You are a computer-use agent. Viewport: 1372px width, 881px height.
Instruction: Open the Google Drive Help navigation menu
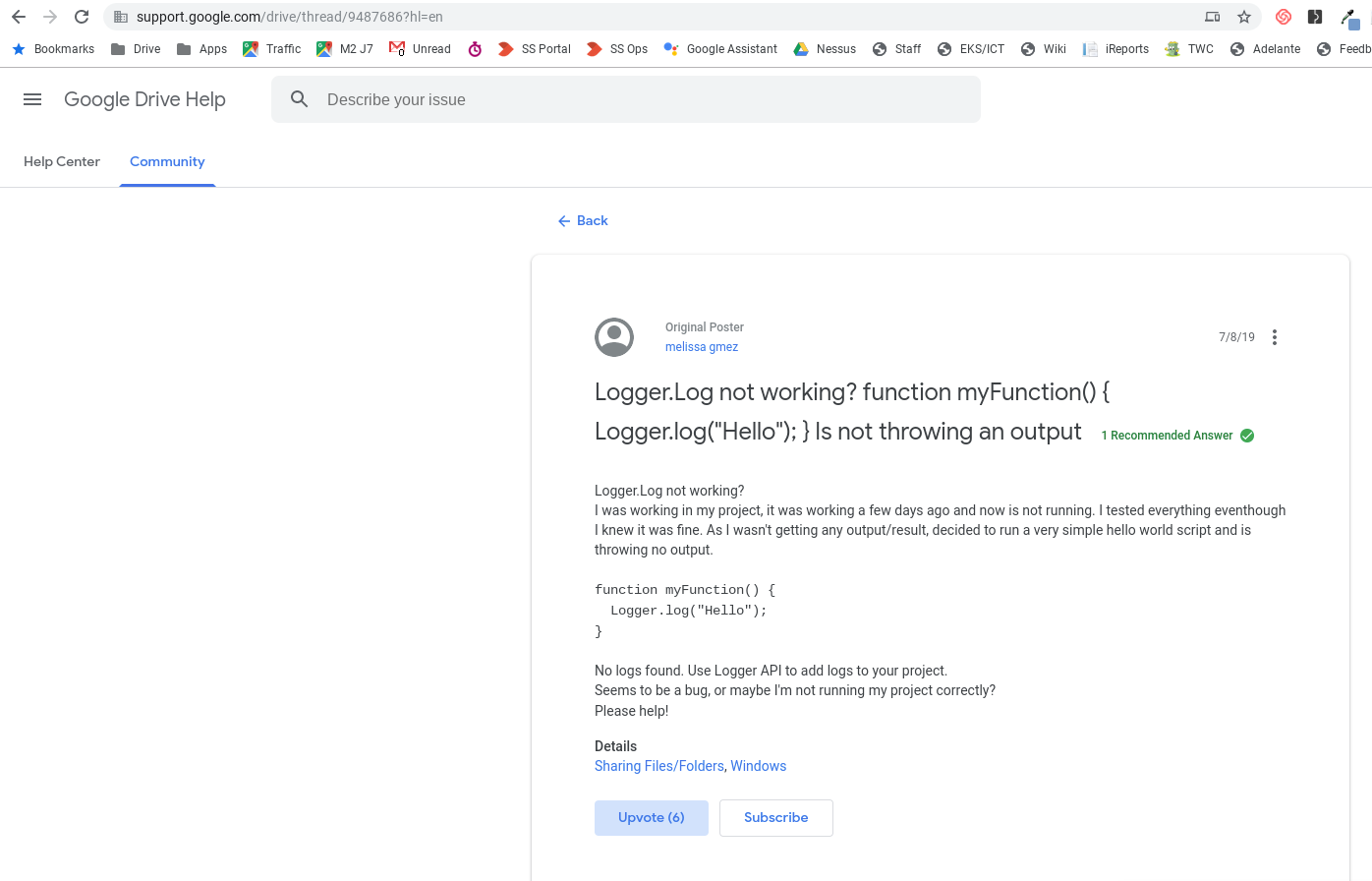click(32, 98)
